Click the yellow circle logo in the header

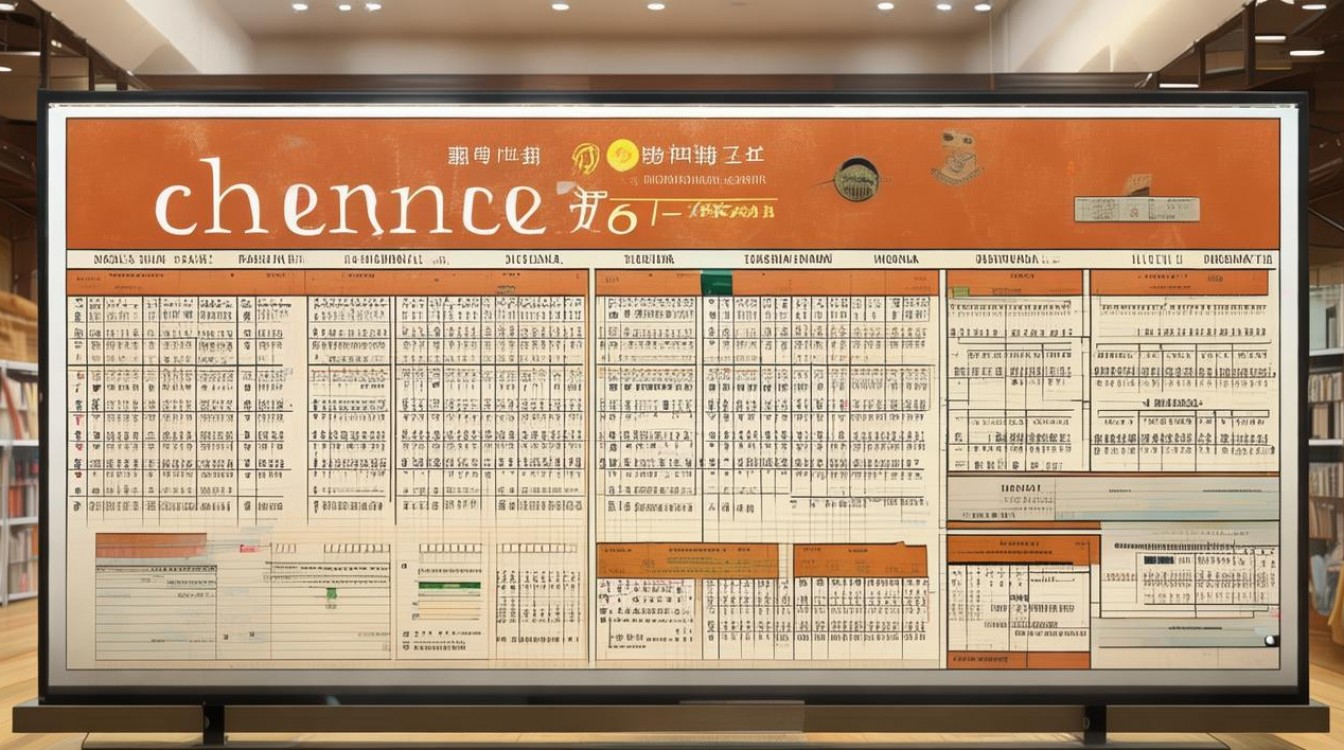click(x=623, y=155)
